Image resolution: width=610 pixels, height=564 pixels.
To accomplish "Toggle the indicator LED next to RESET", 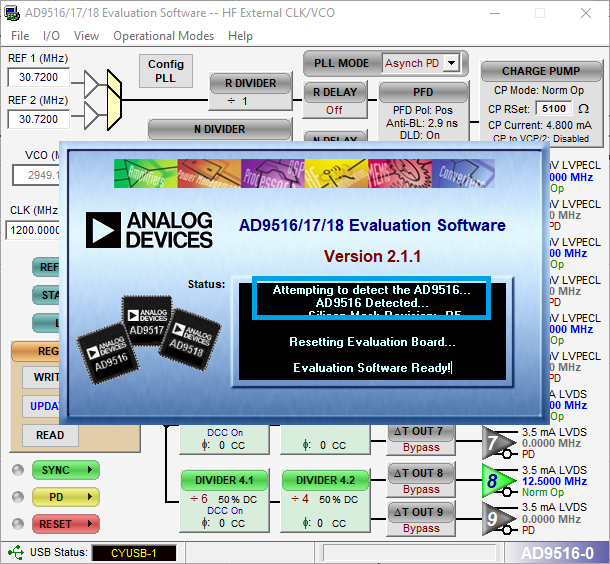I will [18, 524].
